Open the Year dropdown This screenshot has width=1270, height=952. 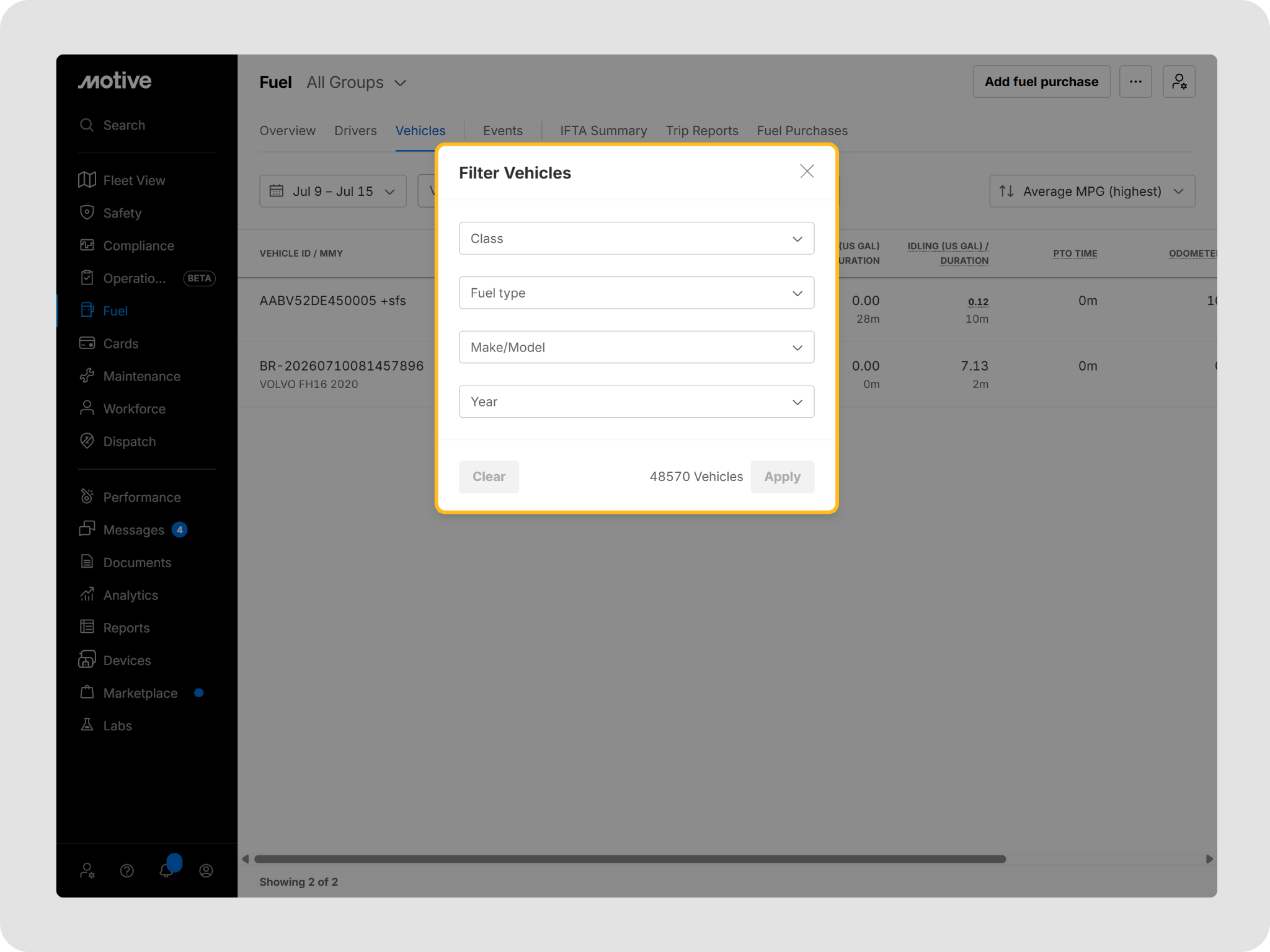tap(636, 402)
